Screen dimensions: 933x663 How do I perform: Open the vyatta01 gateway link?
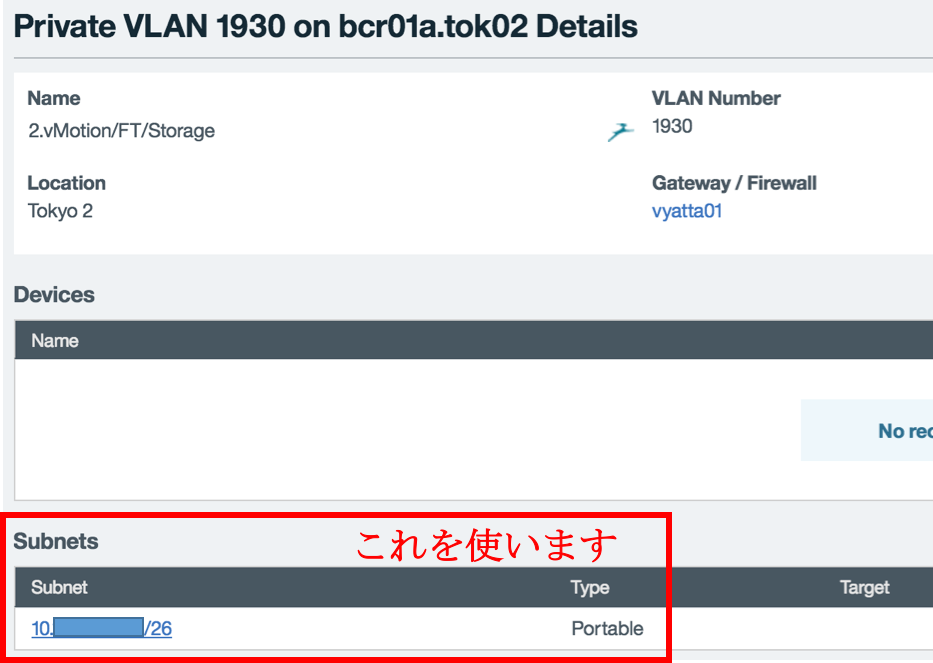tap(686, 211)
